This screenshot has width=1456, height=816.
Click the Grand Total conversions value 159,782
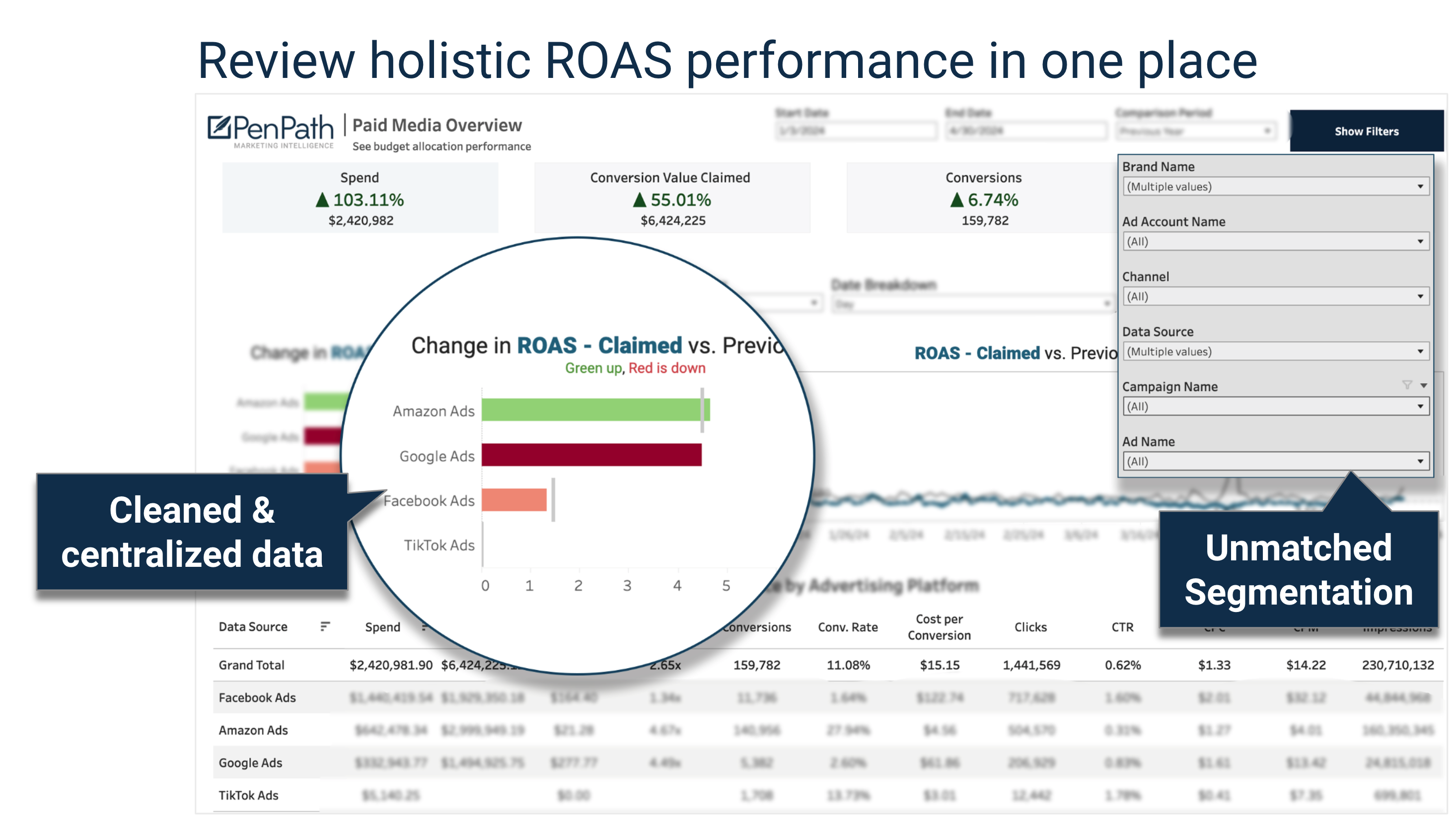pyautogui.click(x=757, y=665)
